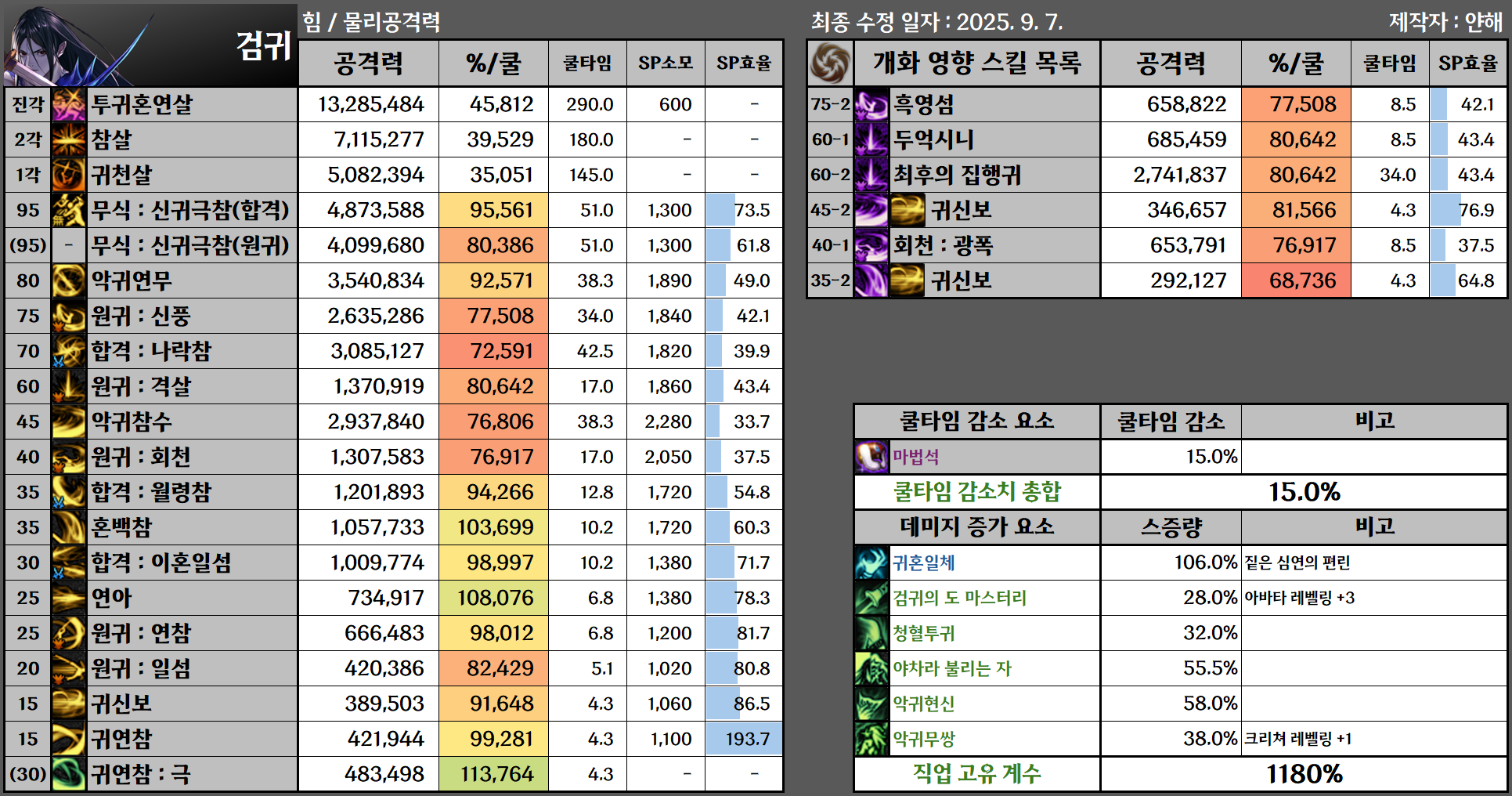
Task: Click the 야차라 불리는 자 icon
Action: point(872,668)
